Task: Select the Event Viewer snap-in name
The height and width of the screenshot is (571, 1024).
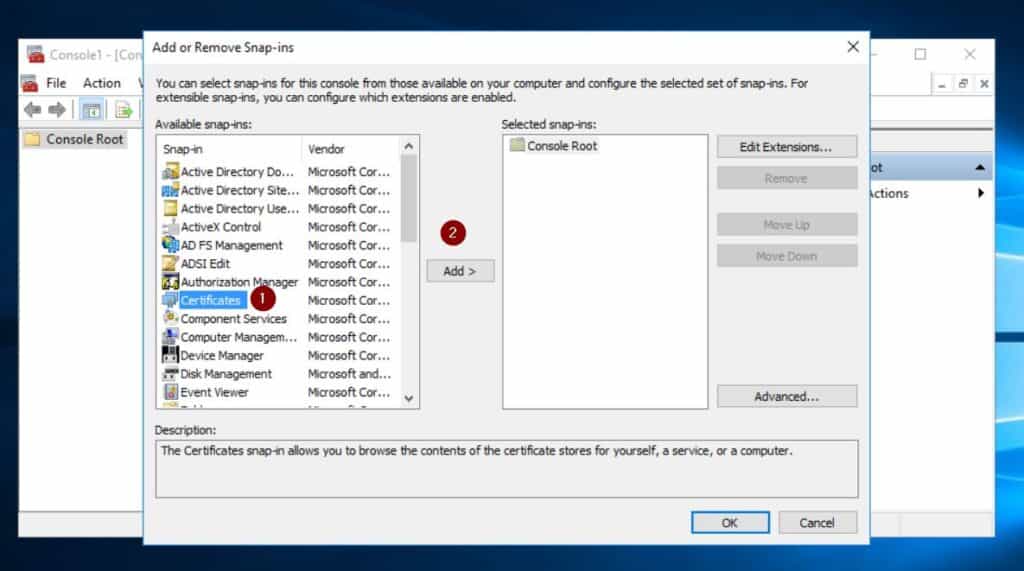Action: pyautogui.click(x=214, y=392)
